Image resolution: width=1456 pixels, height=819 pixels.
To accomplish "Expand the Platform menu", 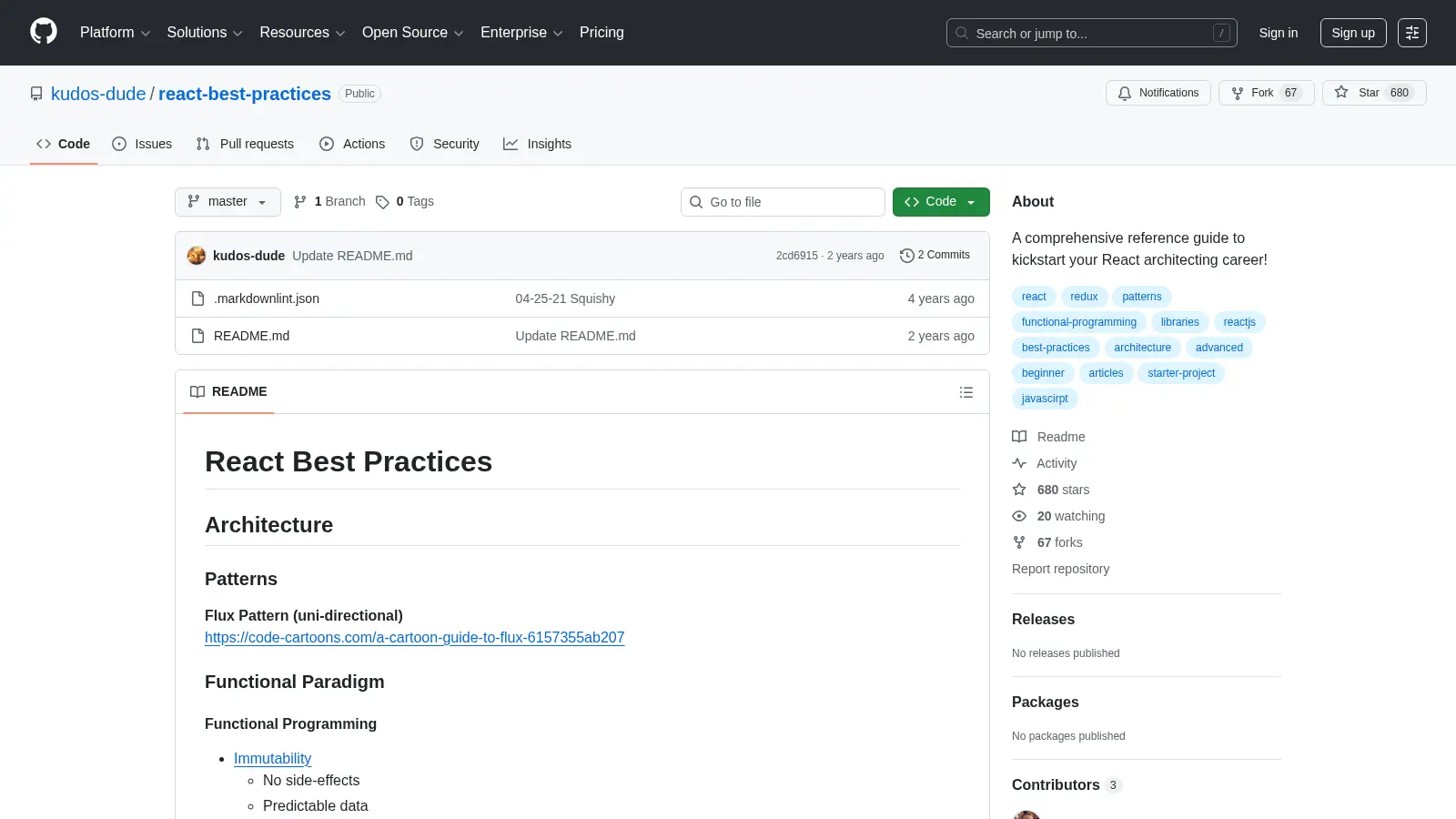I will coord(115,33).
